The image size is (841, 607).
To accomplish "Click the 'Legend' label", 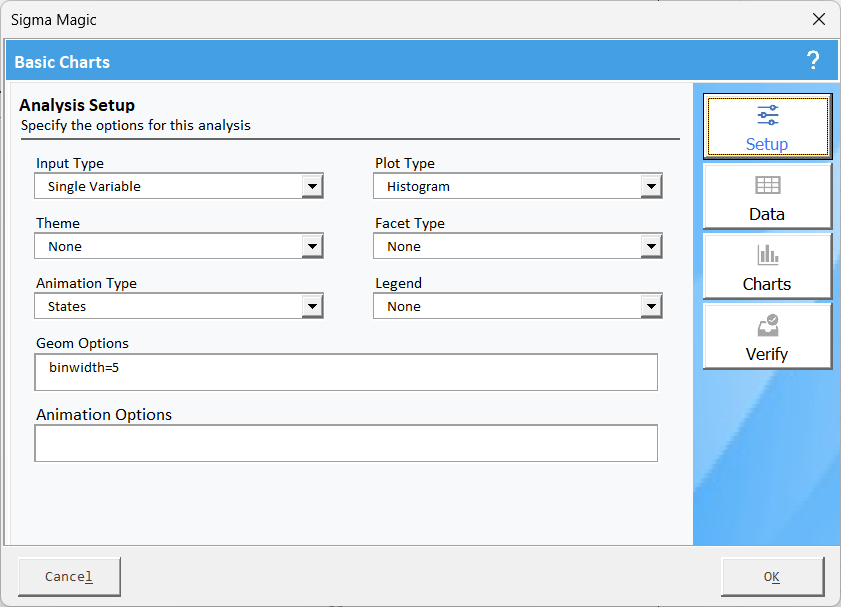I will 399,284.
